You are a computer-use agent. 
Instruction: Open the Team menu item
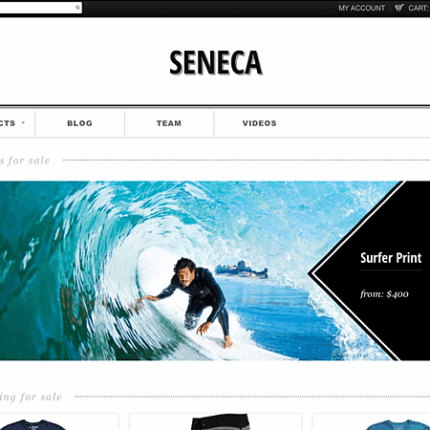click(x=169, y=123)
